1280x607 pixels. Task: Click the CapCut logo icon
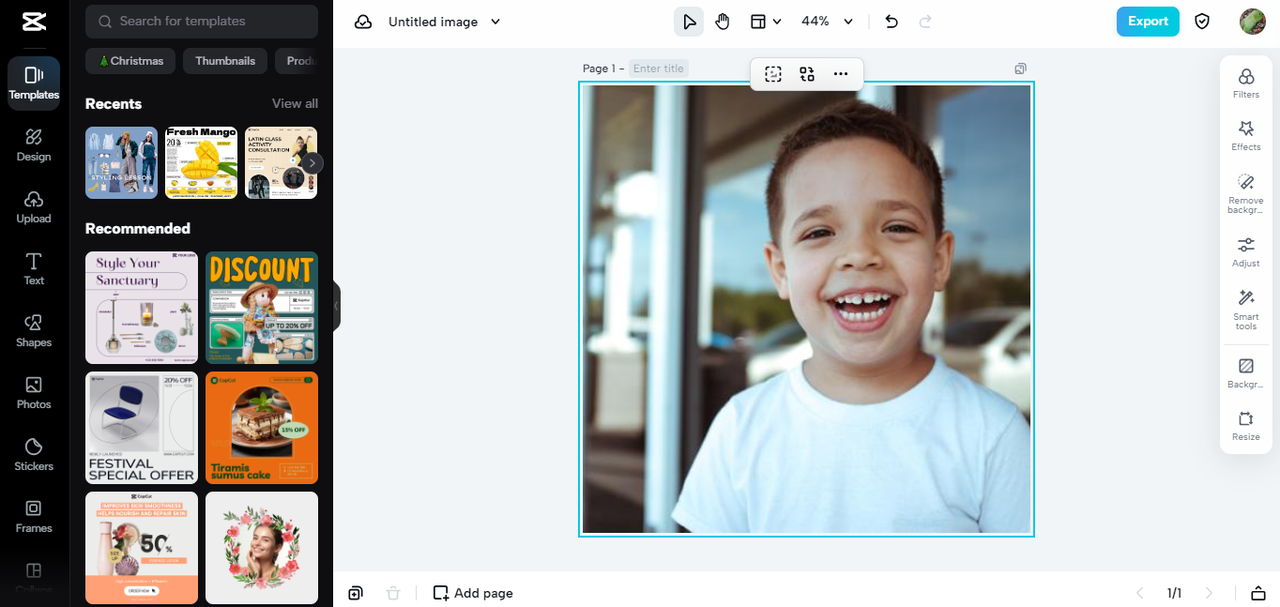pyautogui.click(x=34, y=22)
